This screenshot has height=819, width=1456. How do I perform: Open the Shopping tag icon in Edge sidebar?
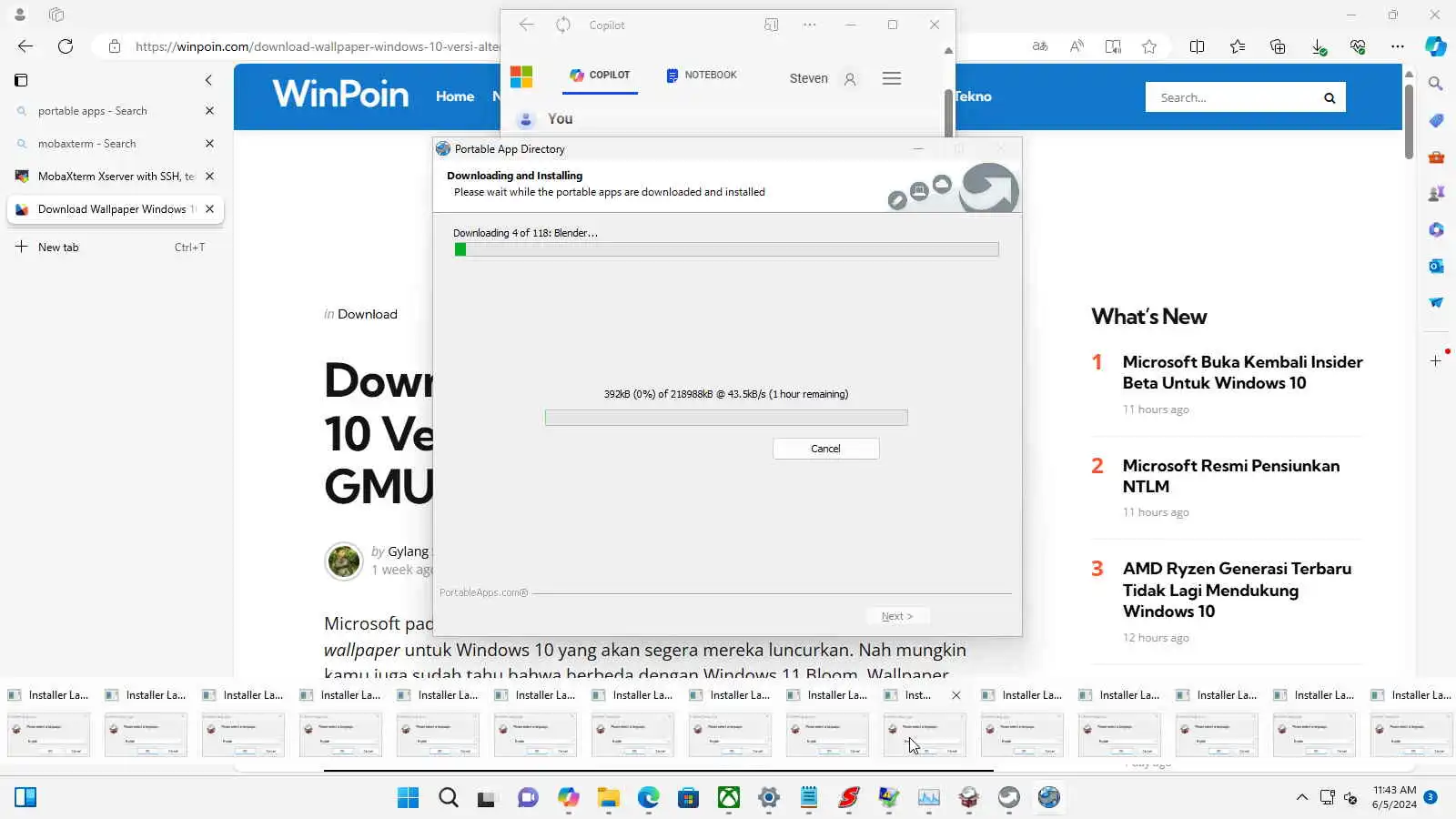coord(1436,120)
